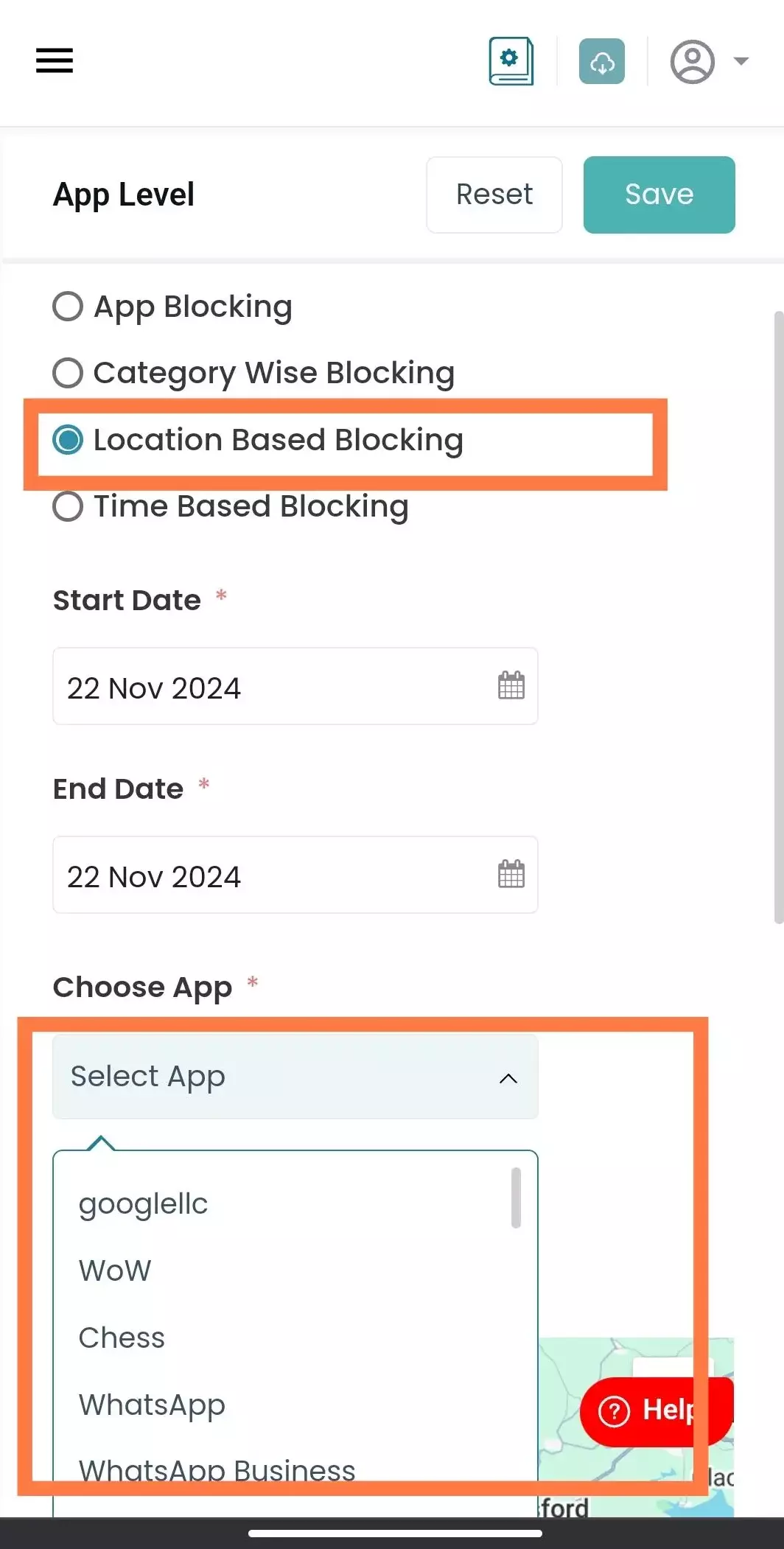
Task: Click the Save button
Action: pos(659,195)
